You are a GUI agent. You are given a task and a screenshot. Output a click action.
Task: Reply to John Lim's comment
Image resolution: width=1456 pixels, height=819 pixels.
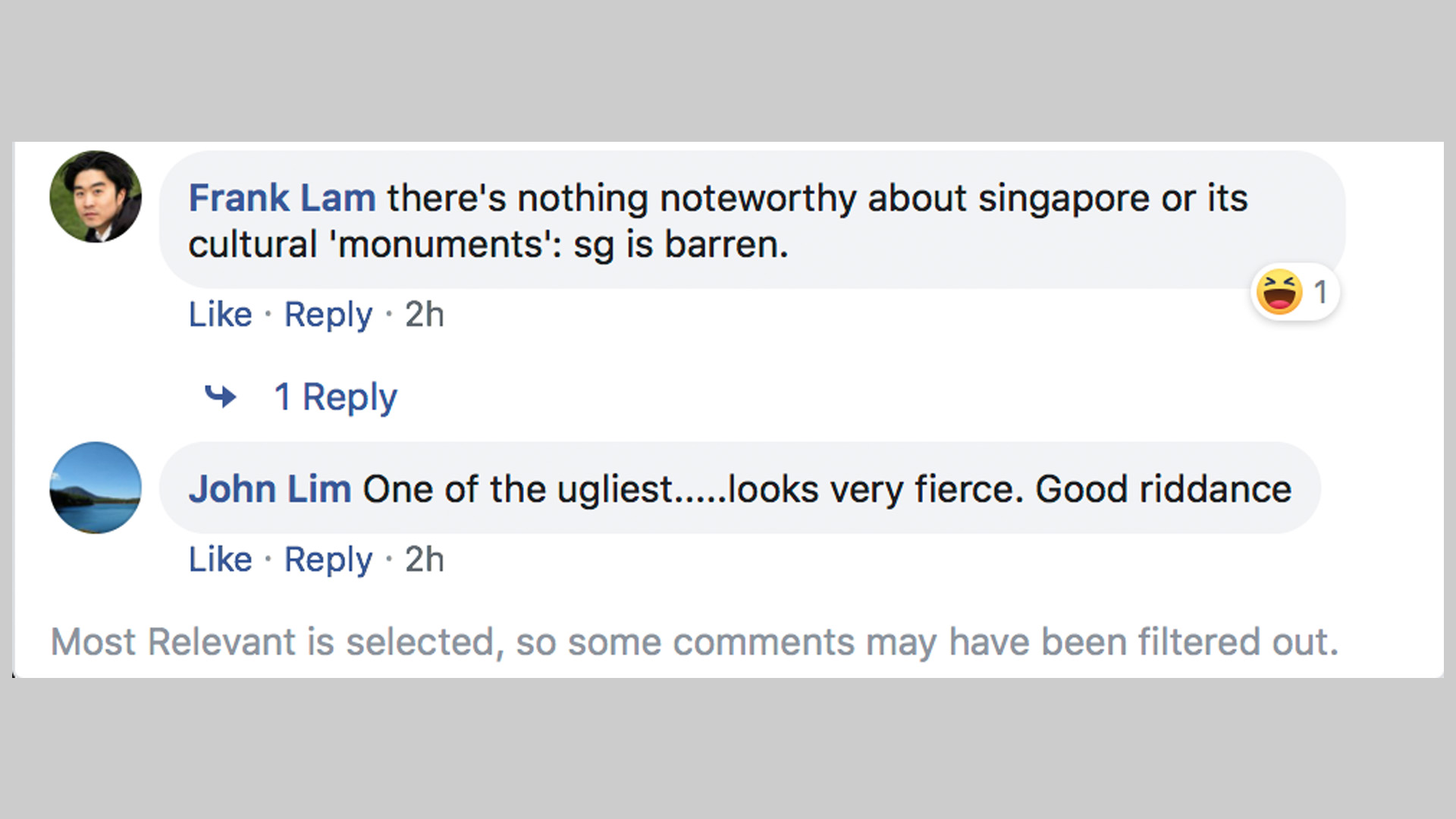pyautogui.click(x=328, y=560)
